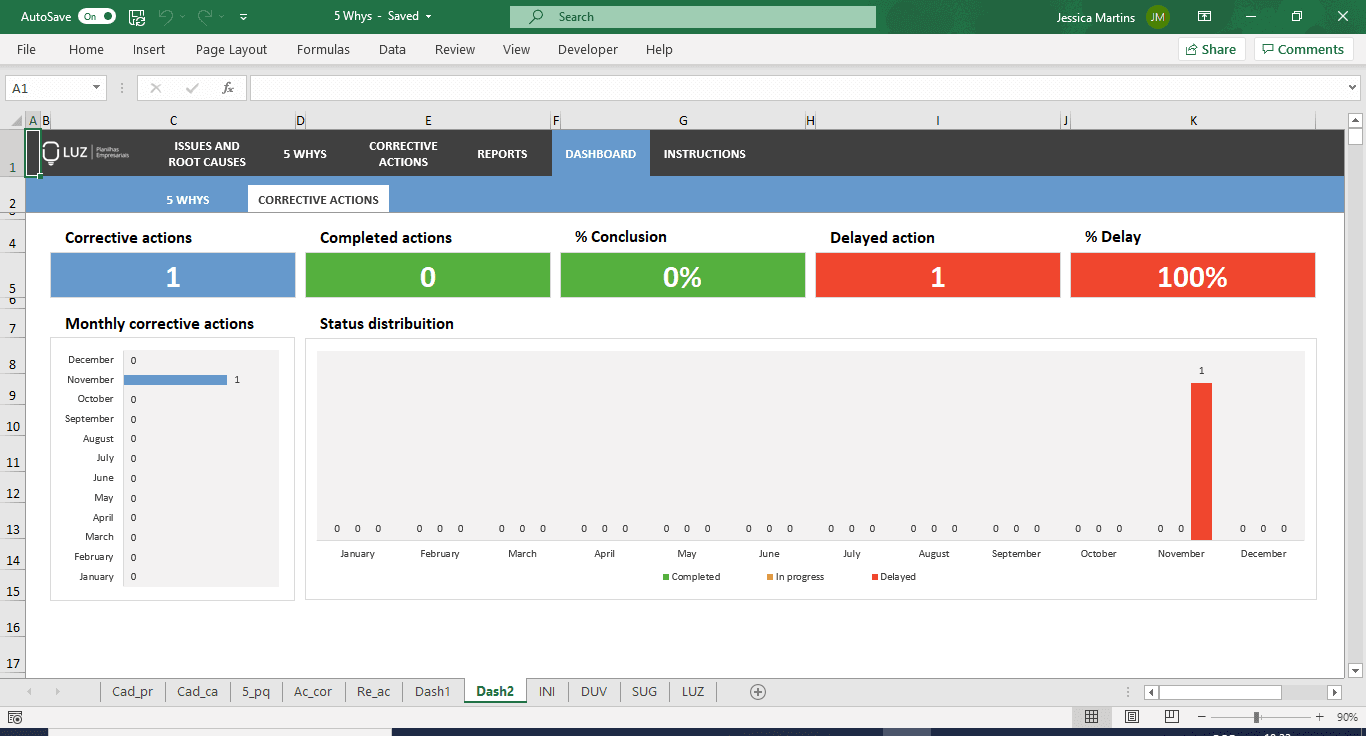The height and width of the screenshot is (736, 1366).
Task: Click the zoom in plus icon
Action: click(x=1319, y=717)
